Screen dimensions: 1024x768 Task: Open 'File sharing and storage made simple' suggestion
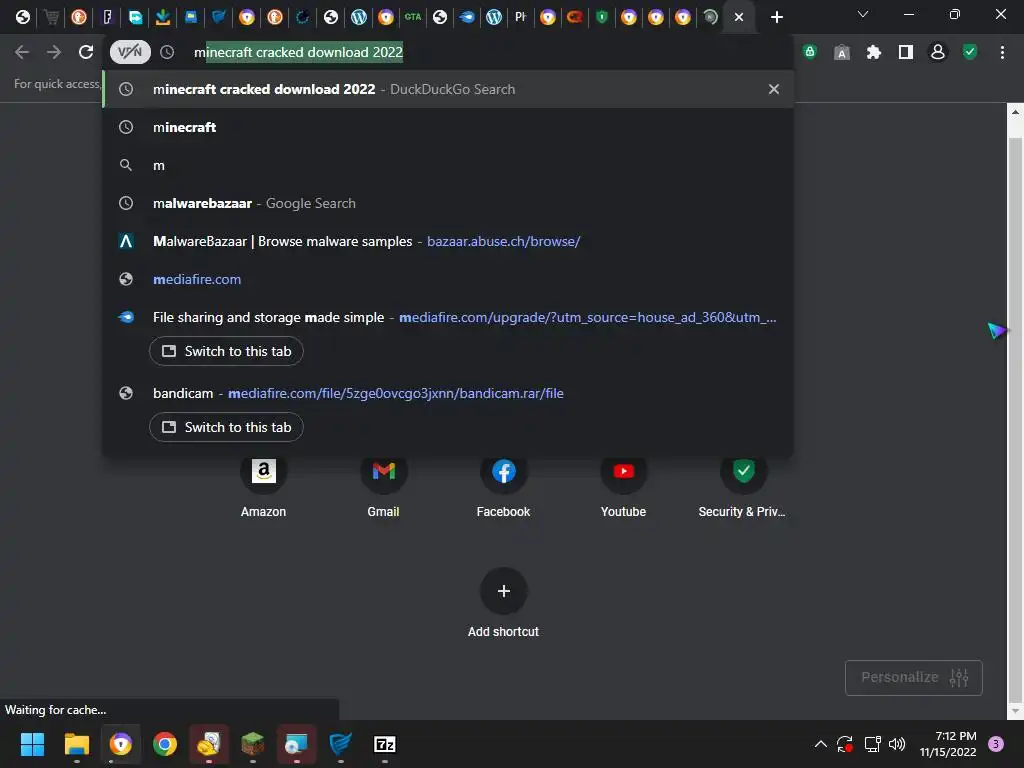[448, 317]
